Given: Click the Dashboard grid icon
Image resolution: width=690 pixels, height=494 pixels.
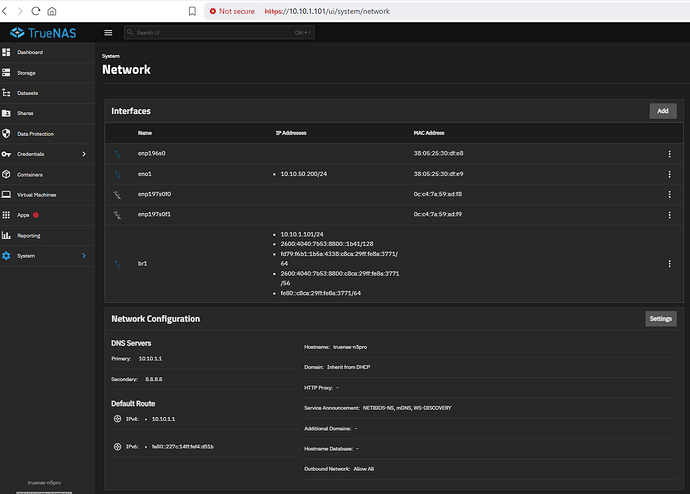Looking at the screenshot, I should tap(6, 52).
